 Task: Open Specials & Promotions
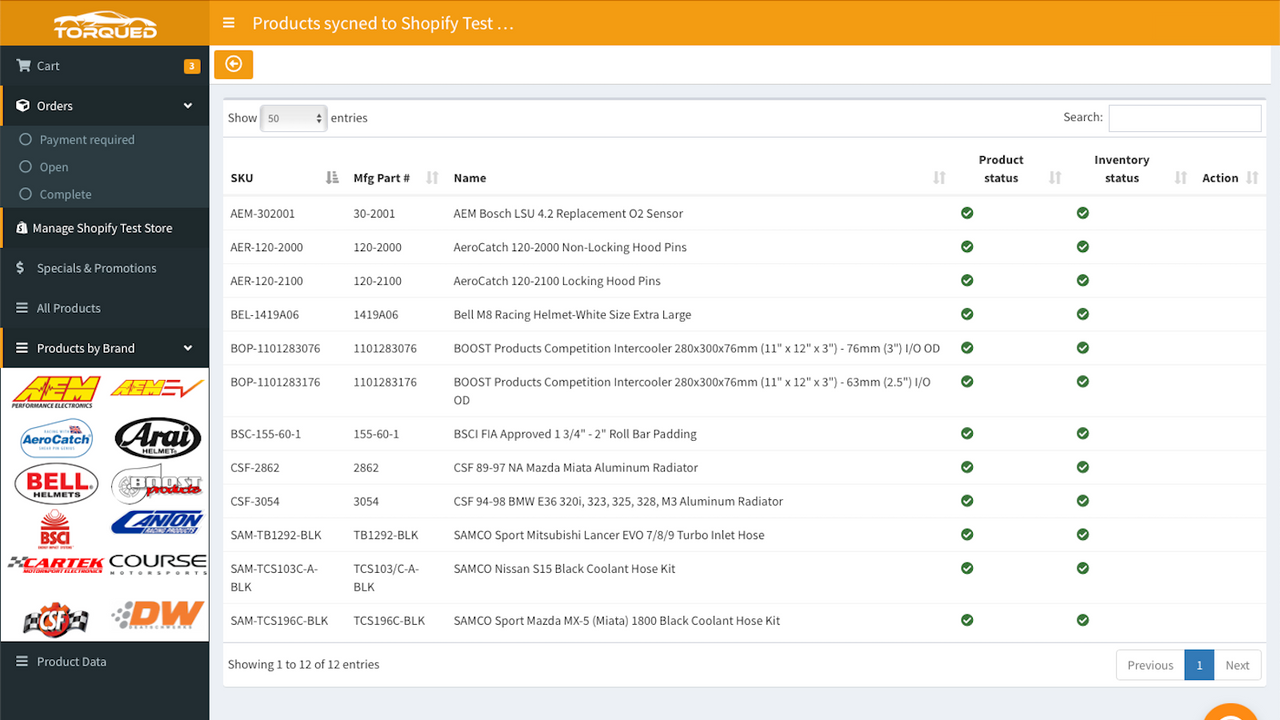(x=104, y=268)
